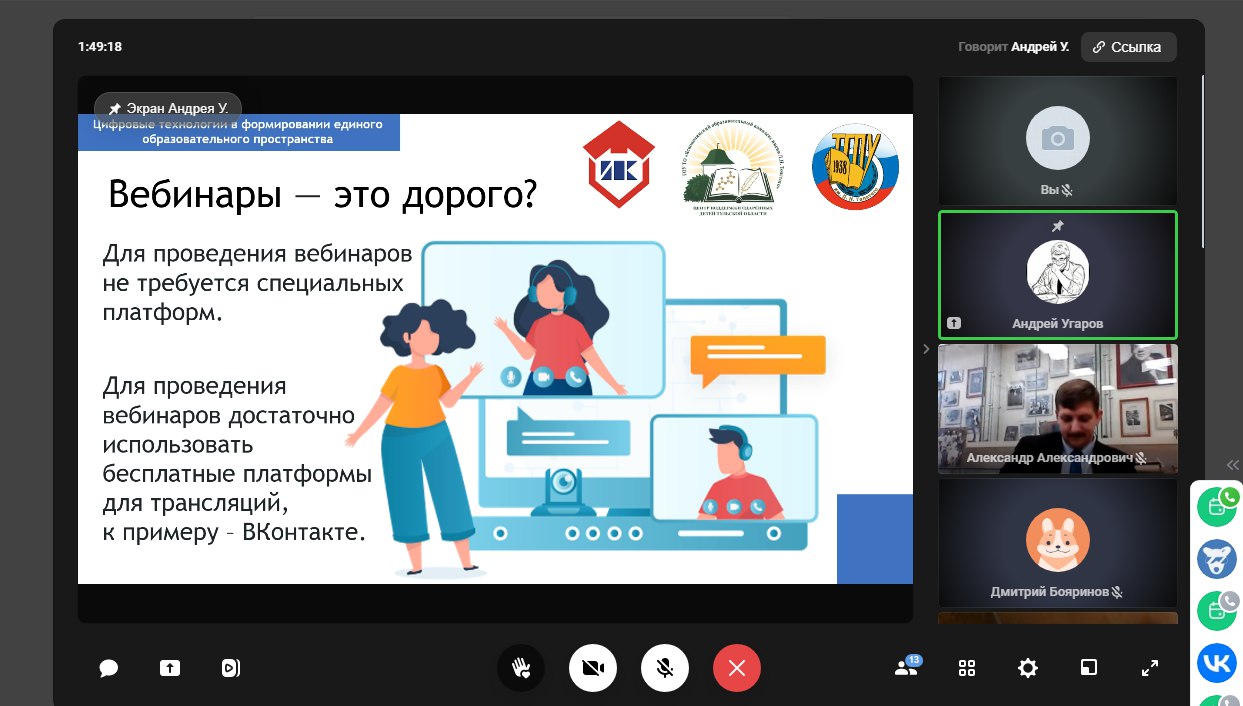
Task: Raise your hand in the call
Action: click(521, 668)
